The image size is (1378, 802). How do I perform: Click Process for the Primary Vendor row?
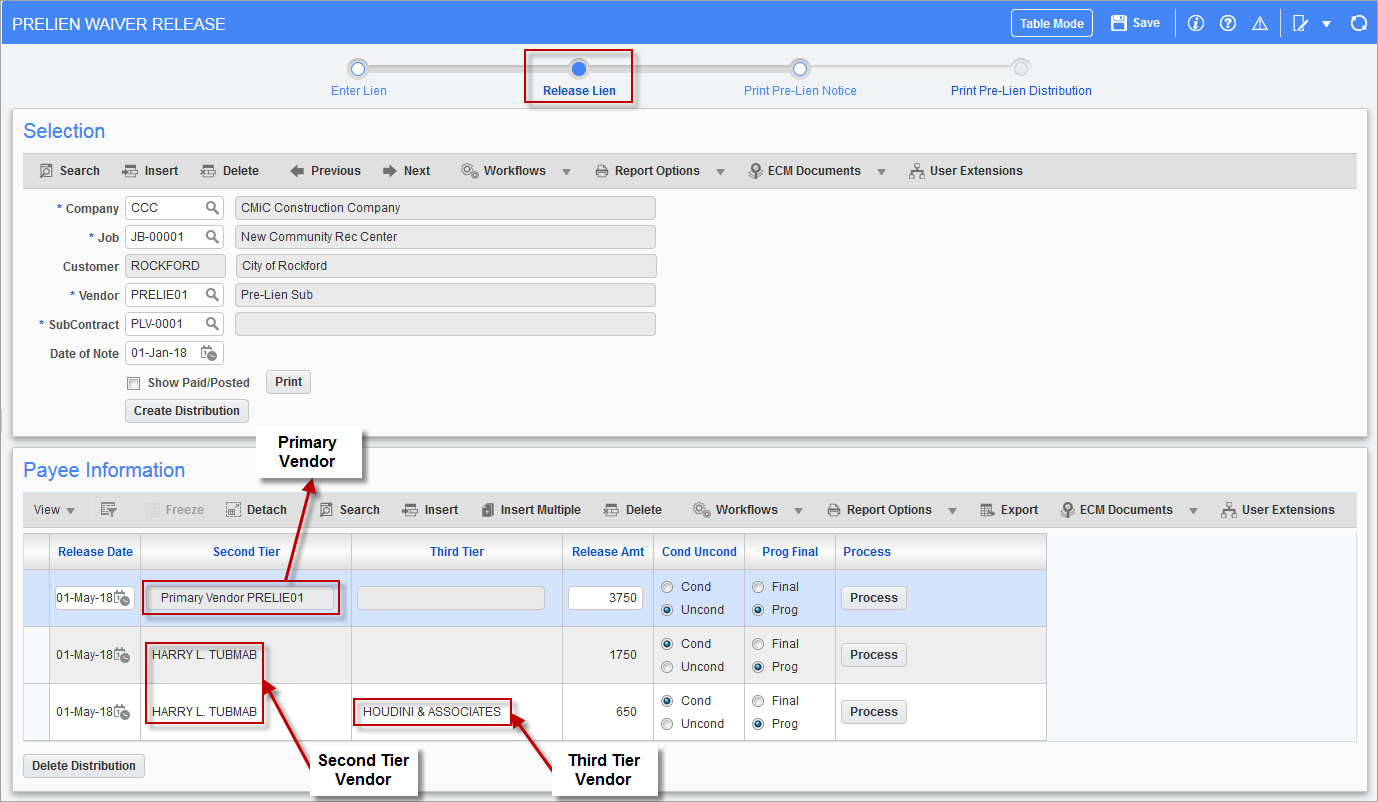pos(873,598)
